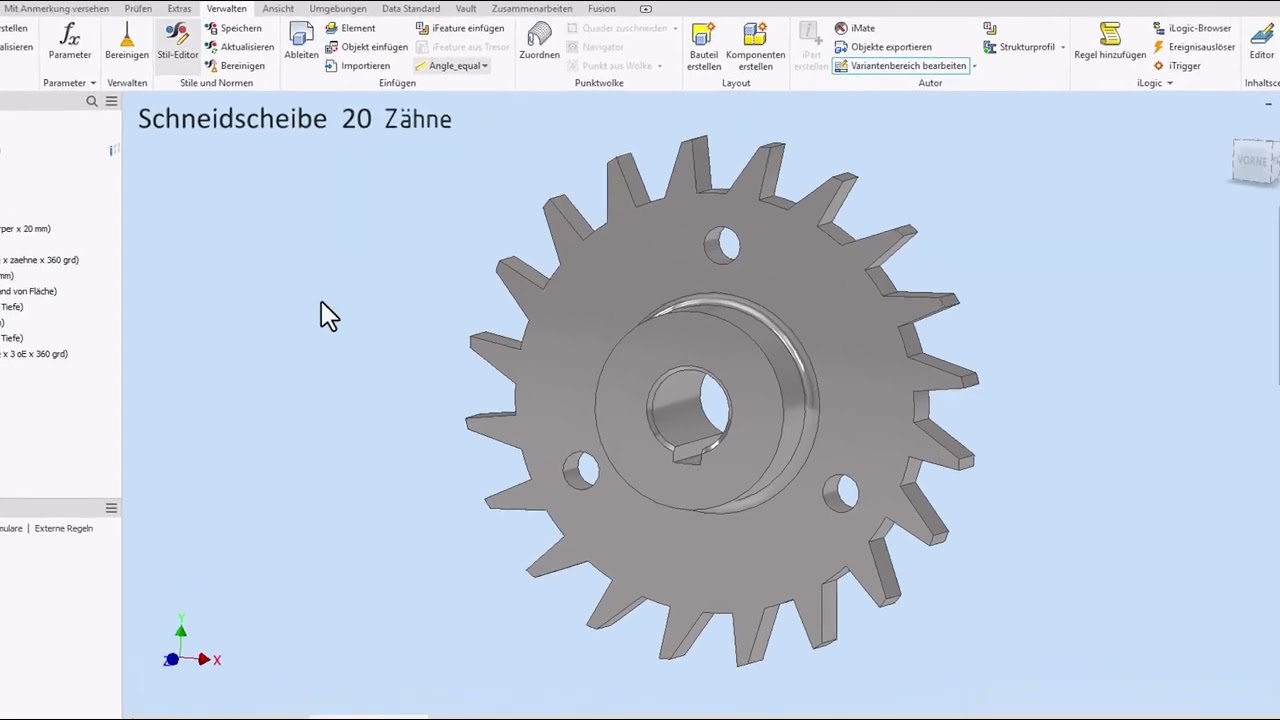Click the Importieren command
The height and width of the screenshot is (720, 1280).
tap(358, 66)
